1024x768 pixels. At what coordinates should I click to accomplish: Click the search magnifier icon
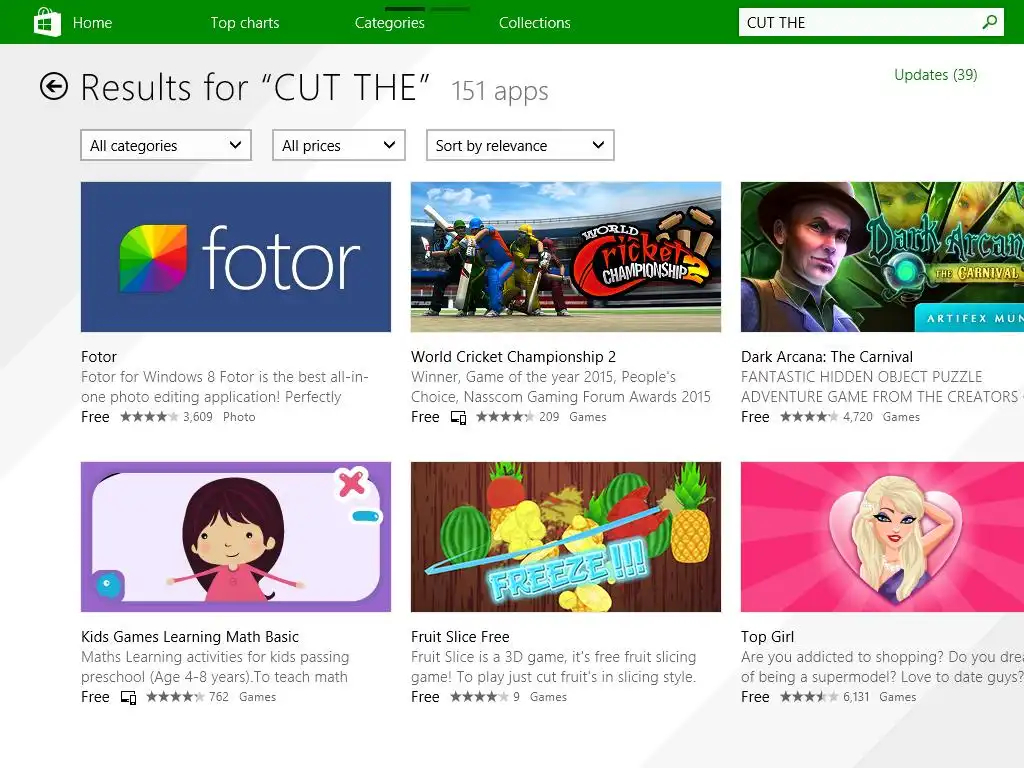coord(989,22)
